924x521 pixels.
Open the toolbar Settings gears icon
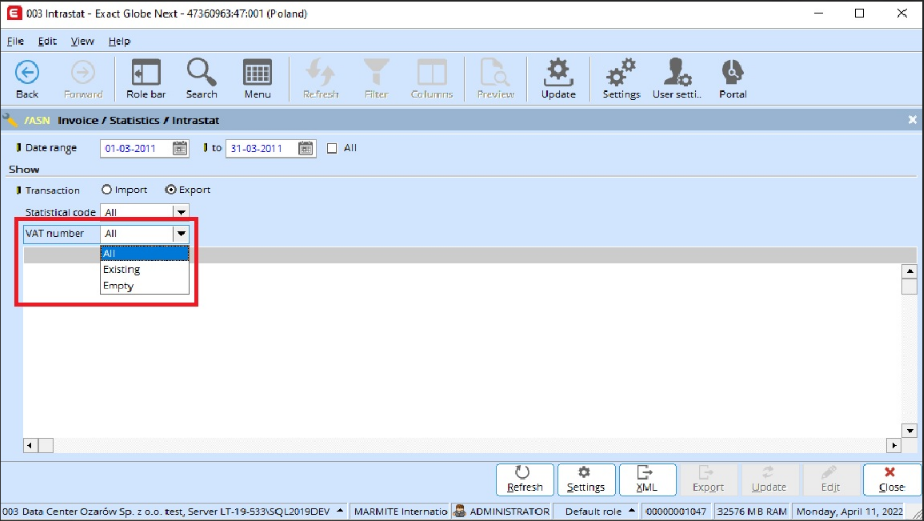pyautogui.click(x=621, y=78)
